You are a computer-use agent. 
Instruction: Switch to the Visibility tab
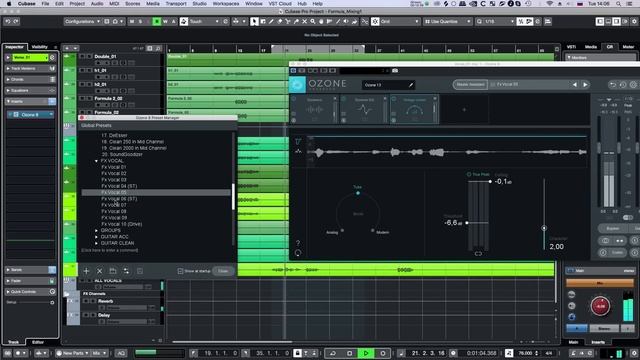(x=40, y=47)
